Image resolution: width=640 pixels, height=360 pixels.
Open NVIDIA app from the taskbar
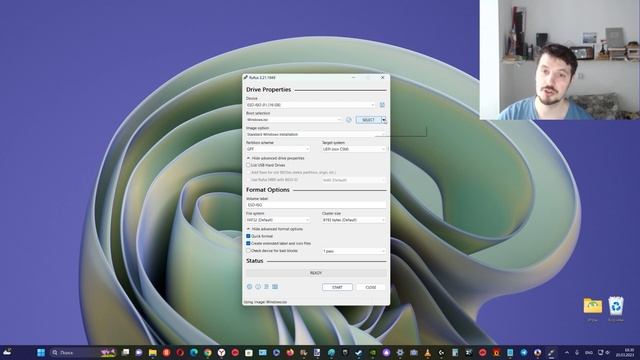click(x=373, y=353)
